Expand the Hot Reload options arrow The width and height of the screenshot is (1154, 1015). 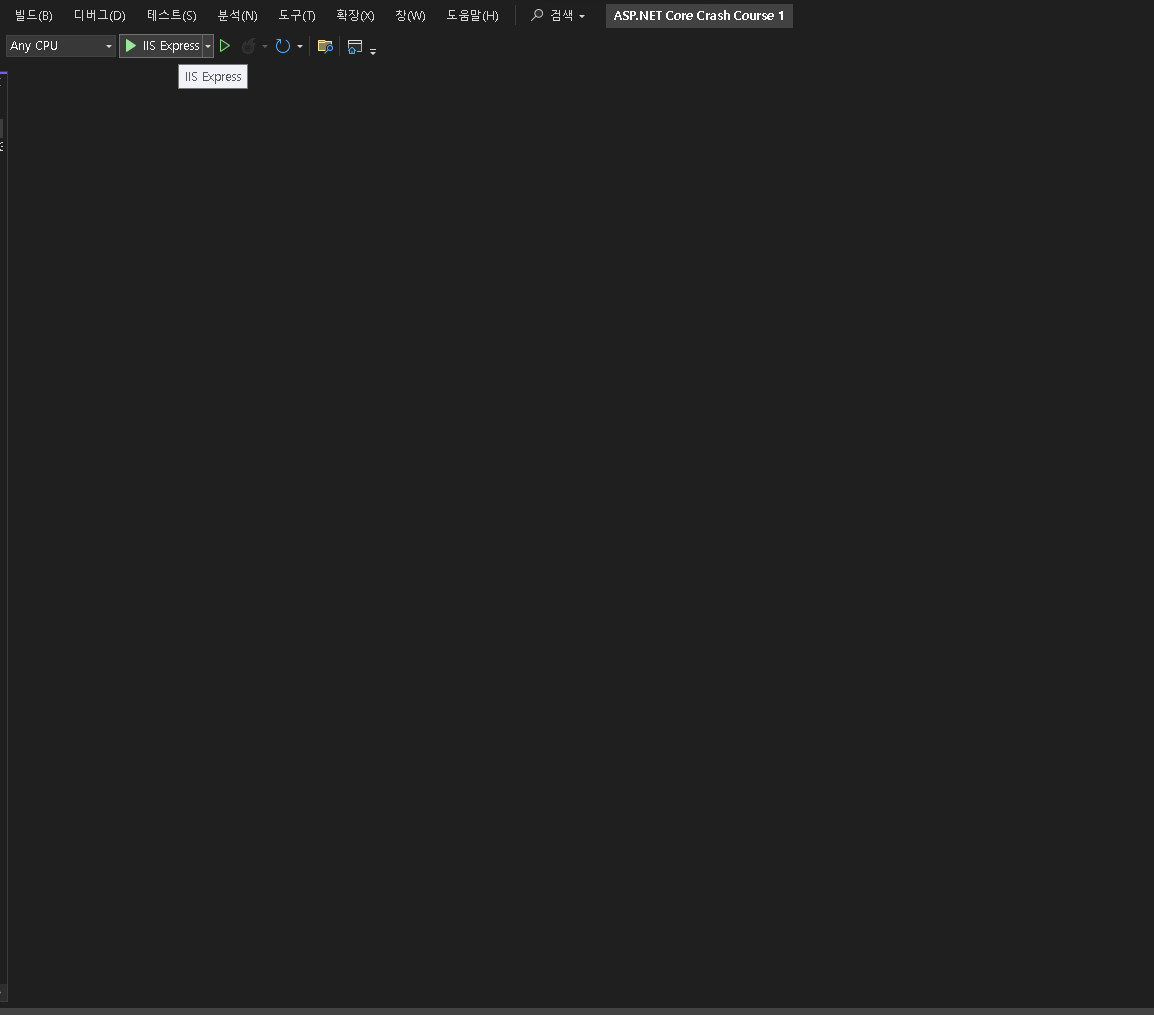(265, 46)
